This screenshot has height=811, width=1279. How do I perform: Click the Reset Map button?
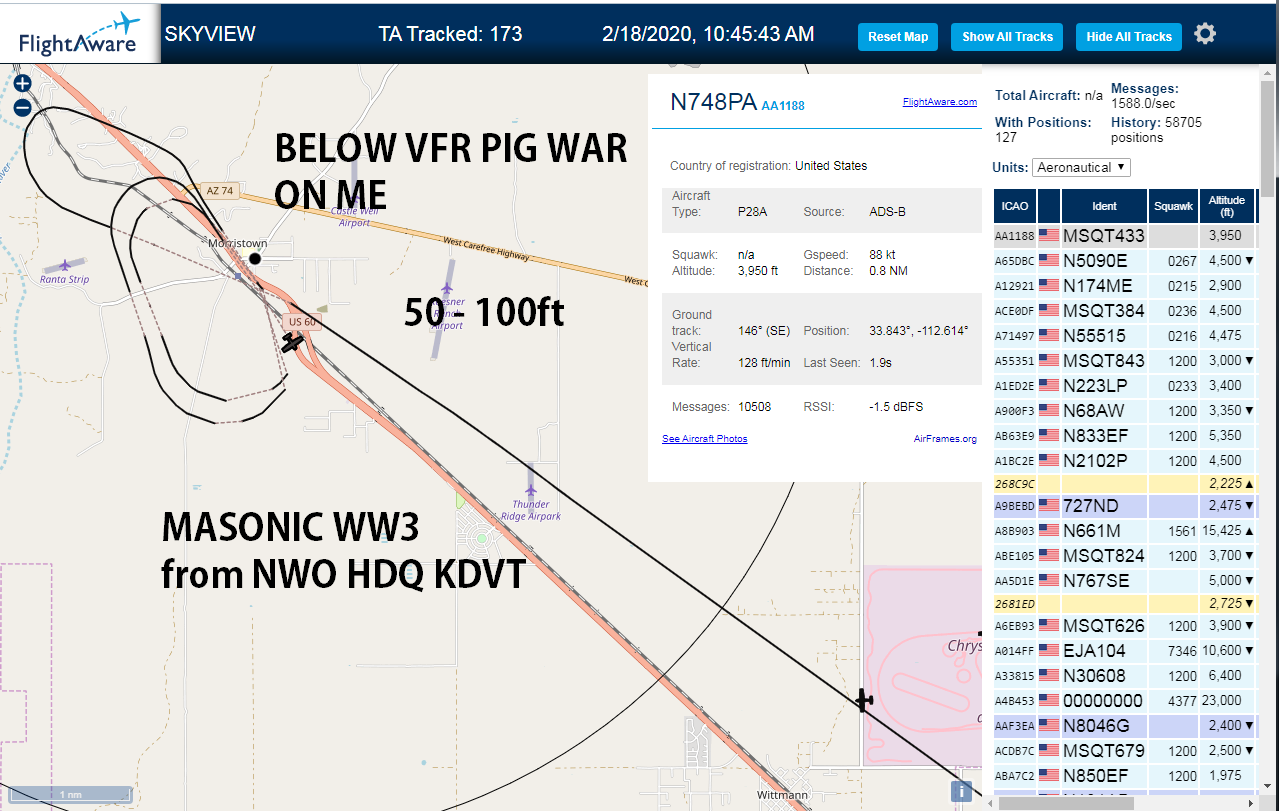click(x=898, y=37)
